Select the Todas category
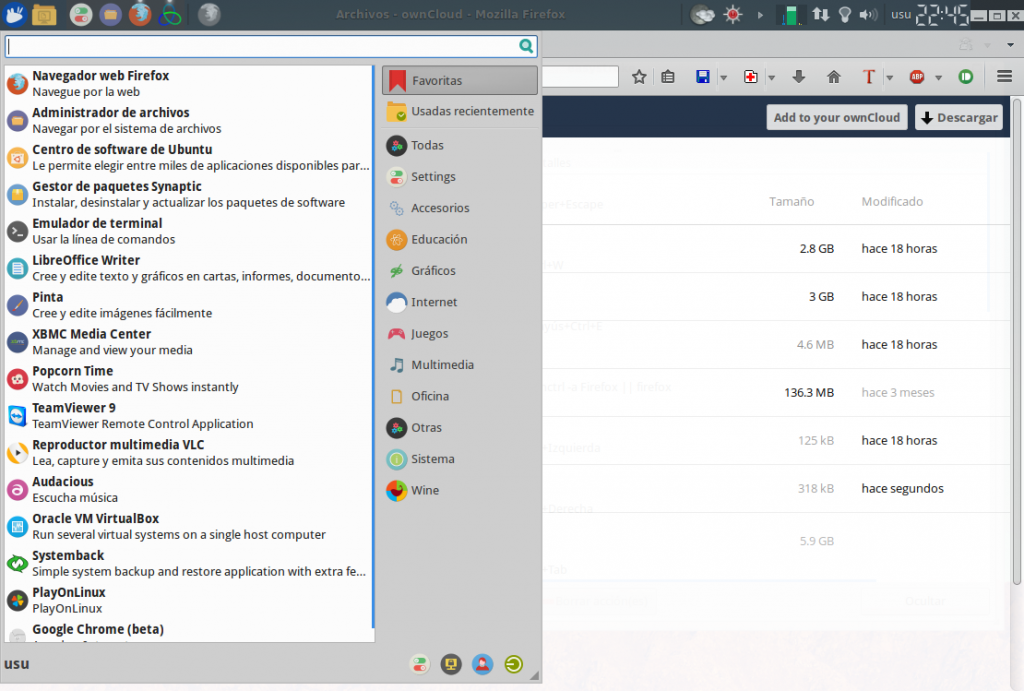The image size is (1024, 691). click(460, 145)
